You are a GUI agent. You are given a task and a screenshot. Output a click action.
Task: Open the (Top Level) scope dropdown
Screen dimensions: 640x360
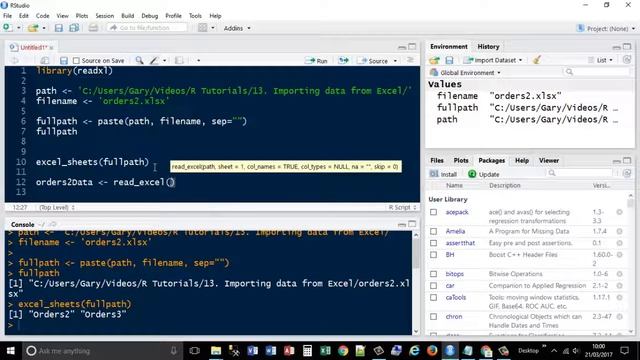[57, 207]
